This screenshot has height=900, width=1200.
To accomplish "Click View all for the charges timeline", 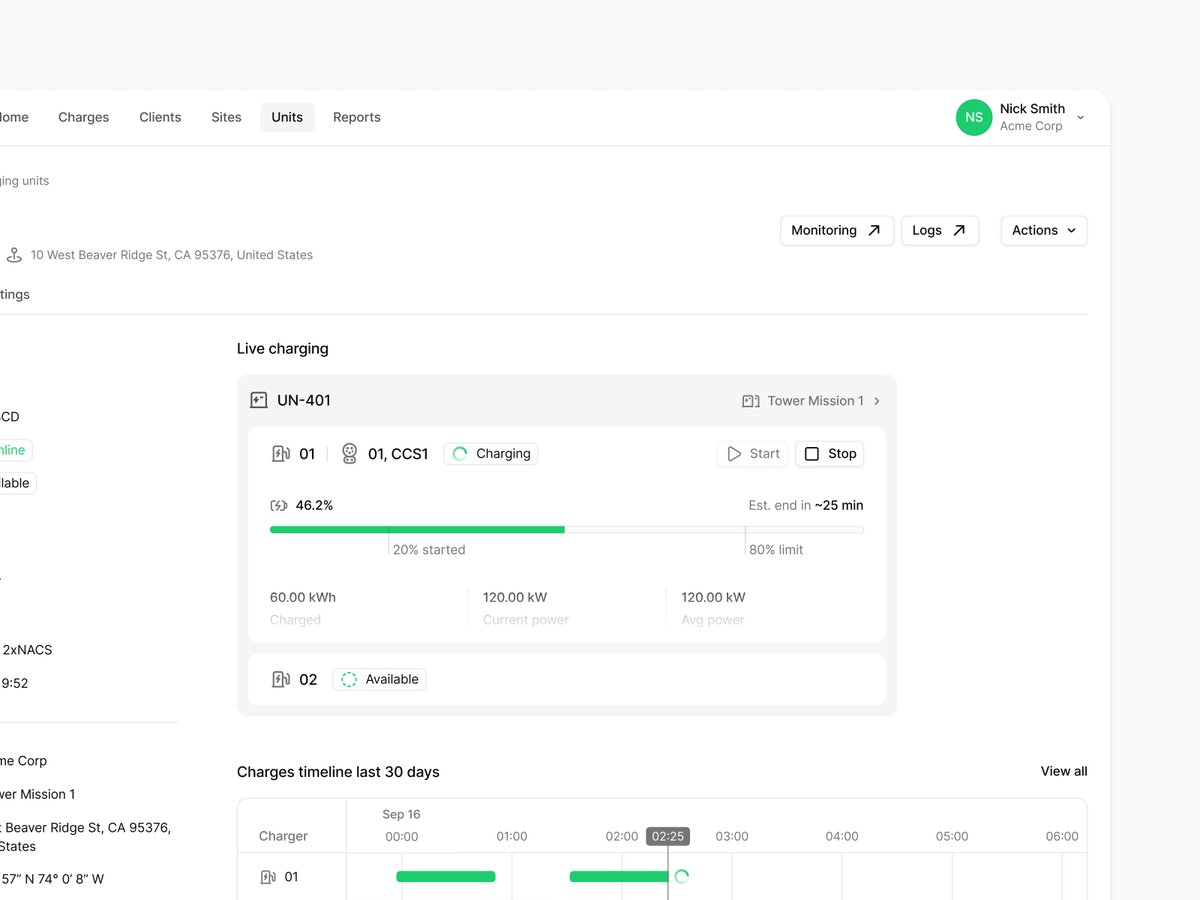I will pyautogui.click(x=1064, y=771).
